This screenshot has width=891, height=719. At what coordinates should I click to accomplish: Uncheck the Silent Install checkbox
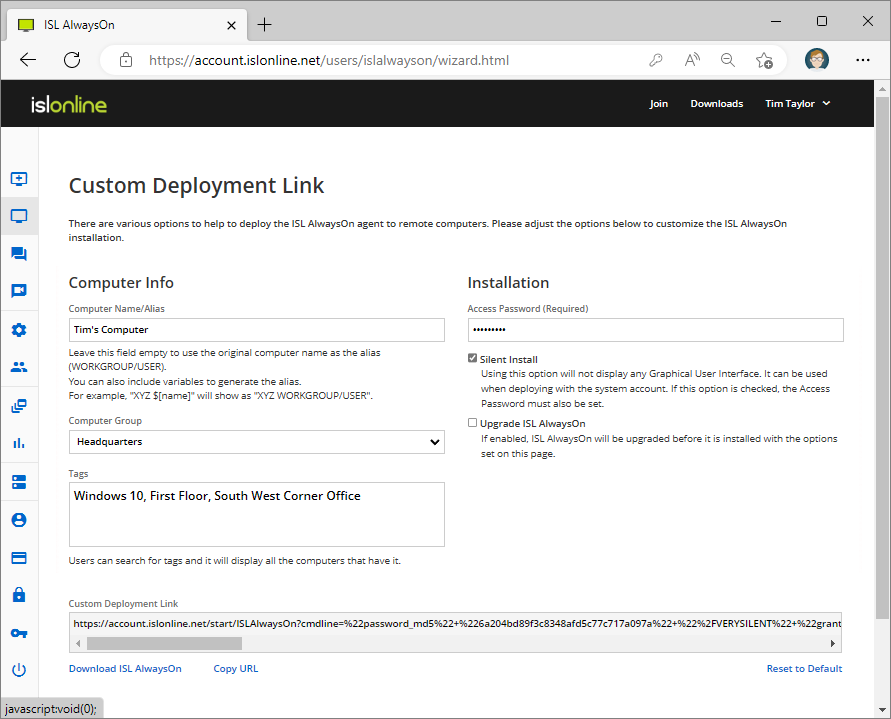click(x=472, y=359)
